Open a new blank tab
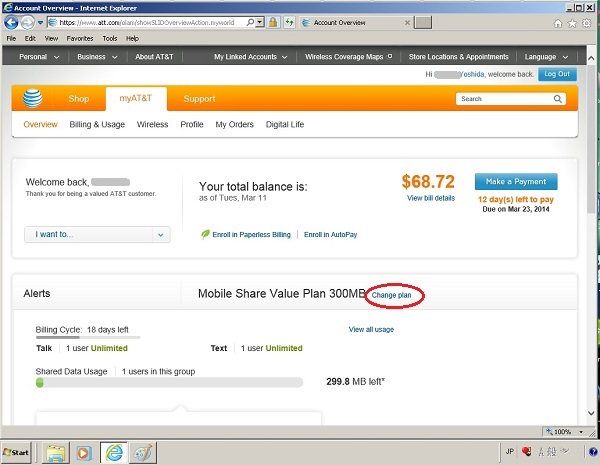Viewport: 600px width, 465px height. [423, 23]
